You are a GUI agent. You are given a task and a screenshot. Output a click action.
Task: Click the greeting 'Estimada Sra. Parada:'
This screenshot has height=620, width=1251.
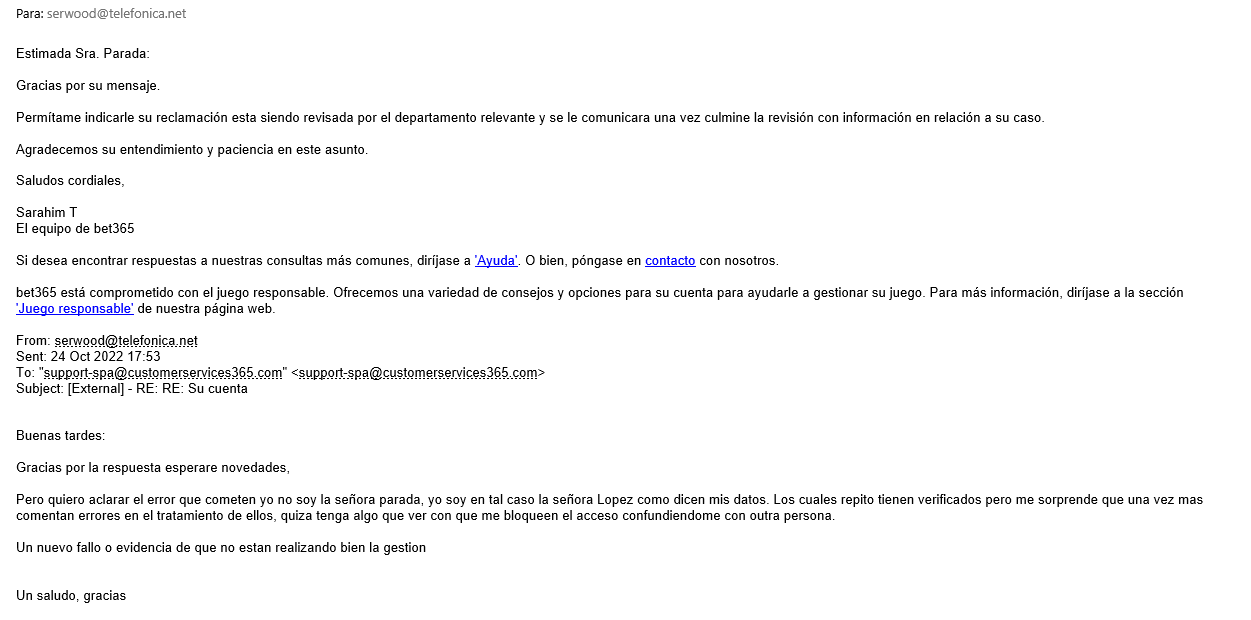[x=82, y=53]
